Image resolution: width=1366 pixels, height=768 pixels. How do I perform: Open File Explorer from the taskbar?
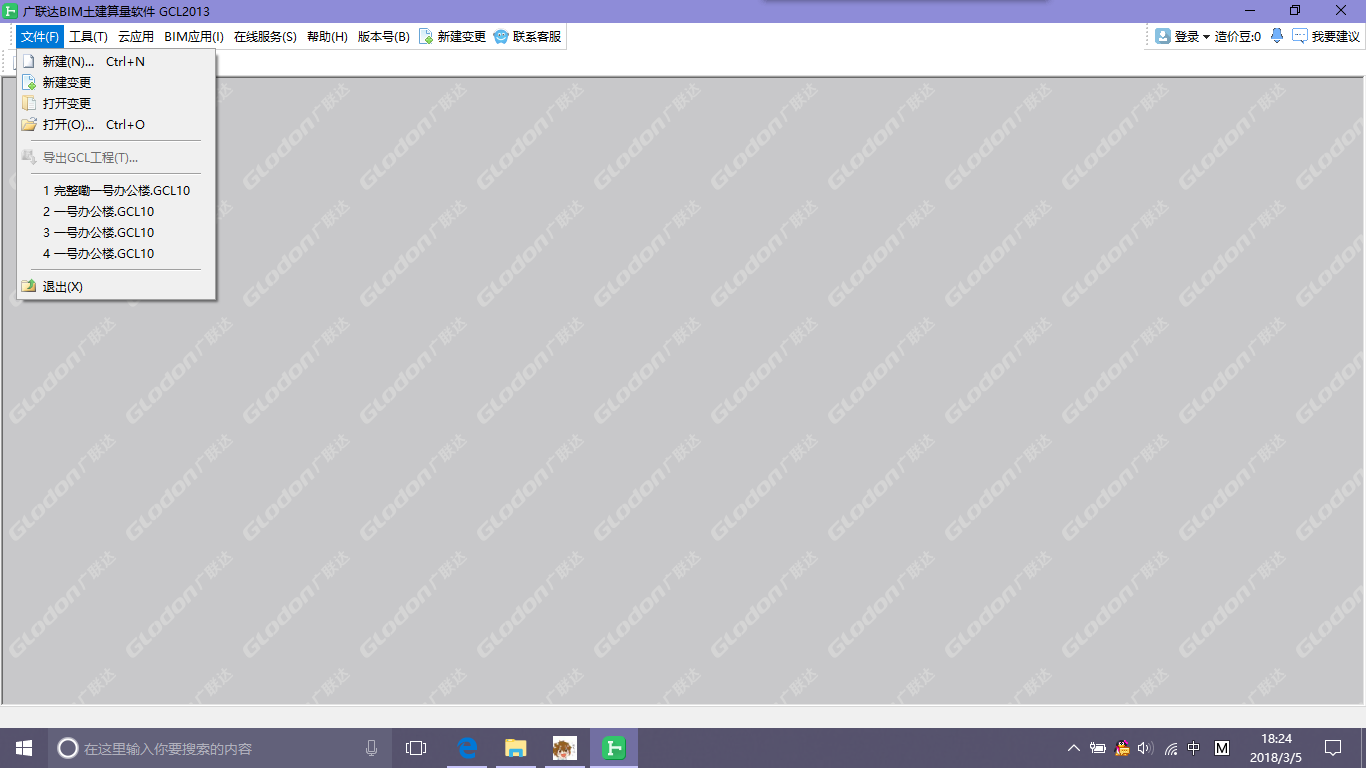click(516, 748)
